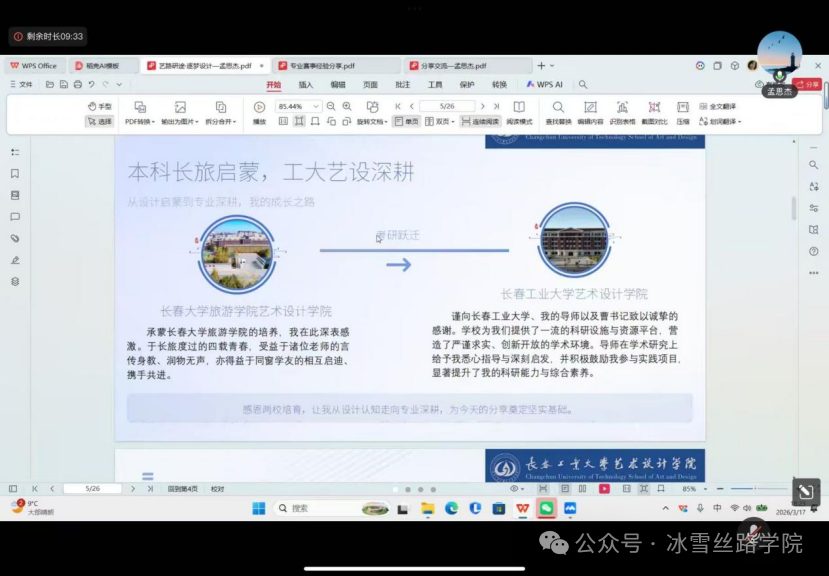Click the 压缩 compress tool
829x576 pixels.
pyautogui.click(x=682, y=112)
